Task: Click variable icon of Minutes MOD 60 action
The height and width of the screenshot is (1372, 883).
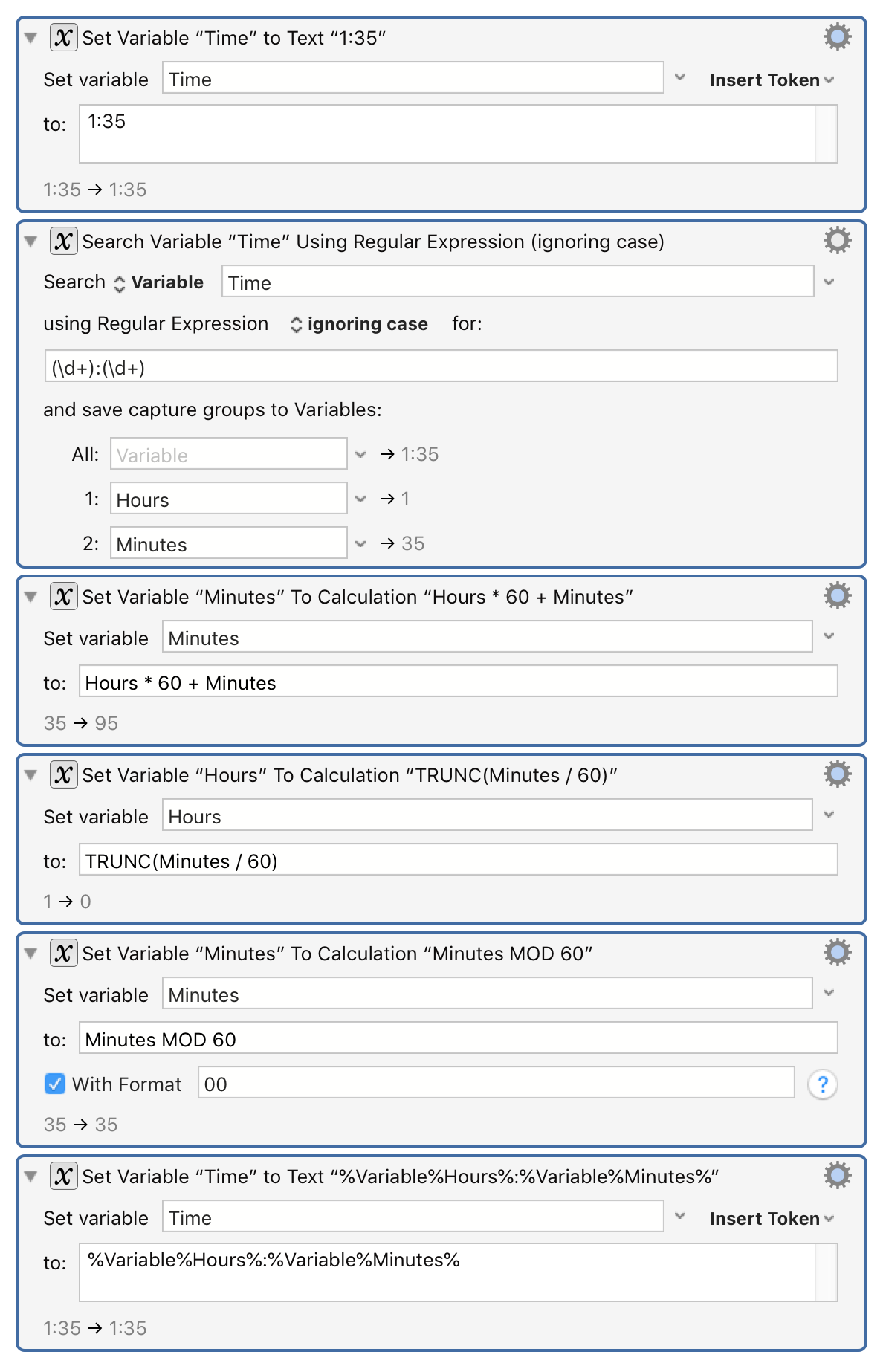Action: click(63, 953)
